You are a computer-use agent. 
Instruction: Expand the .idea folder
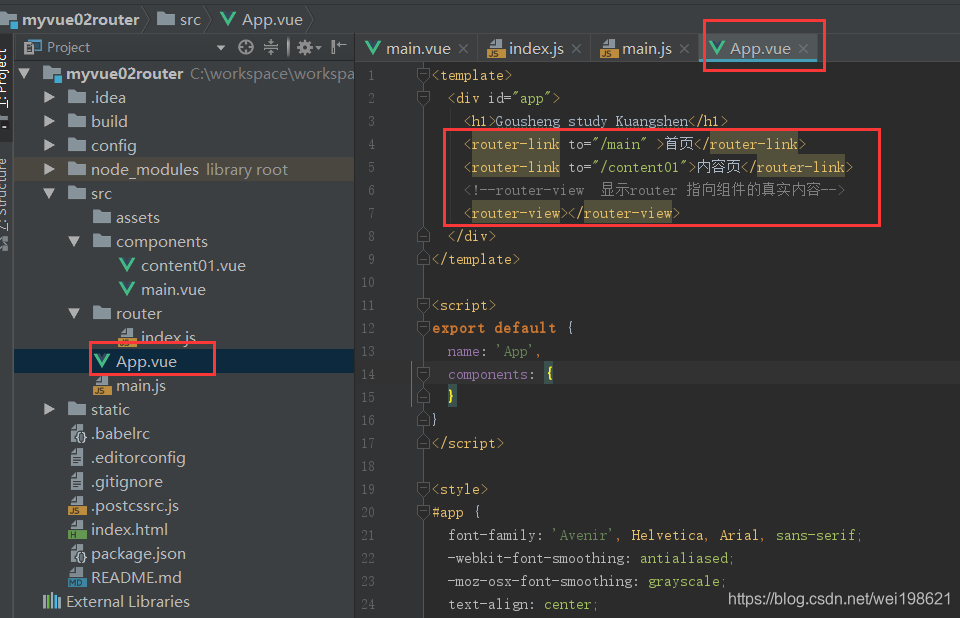click(50, 97)
